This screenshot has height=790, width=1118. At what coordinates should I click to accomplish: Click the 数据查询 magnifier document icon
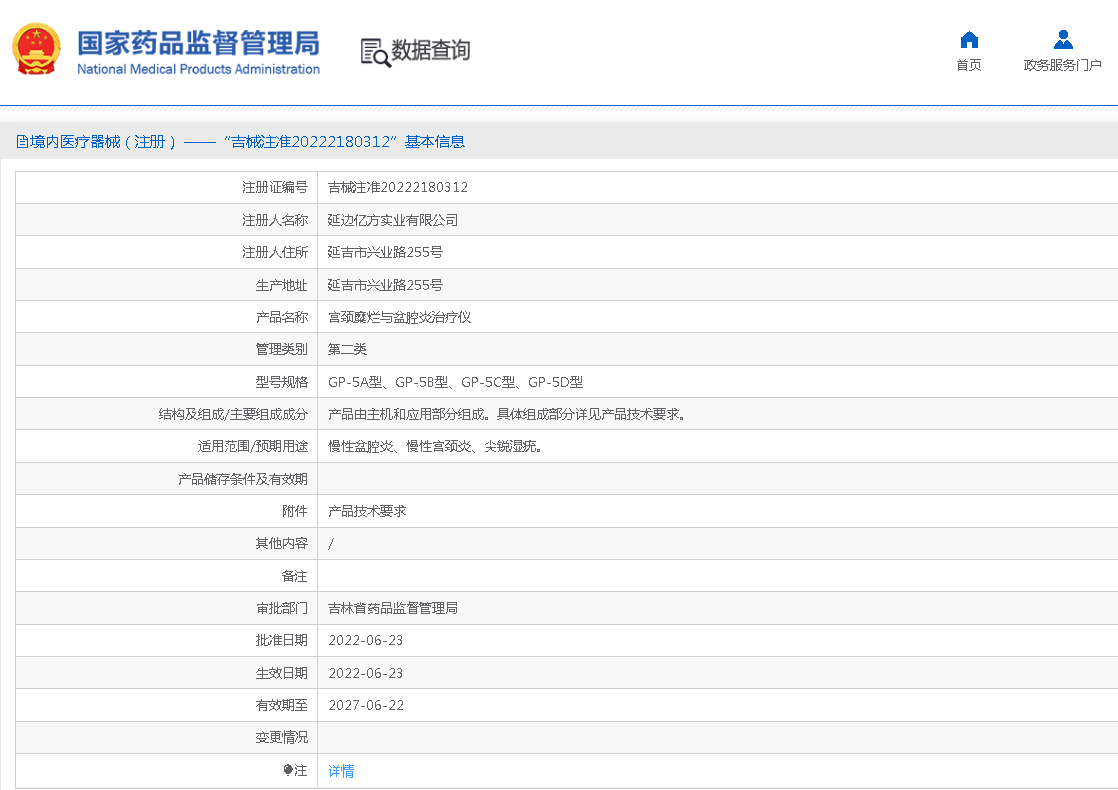(x=375, y=52)
